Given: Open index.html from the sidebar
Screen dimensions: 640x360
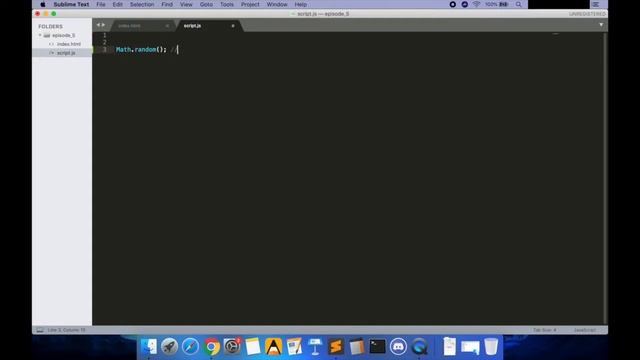Looking at the screenshot, I should 69,44.
